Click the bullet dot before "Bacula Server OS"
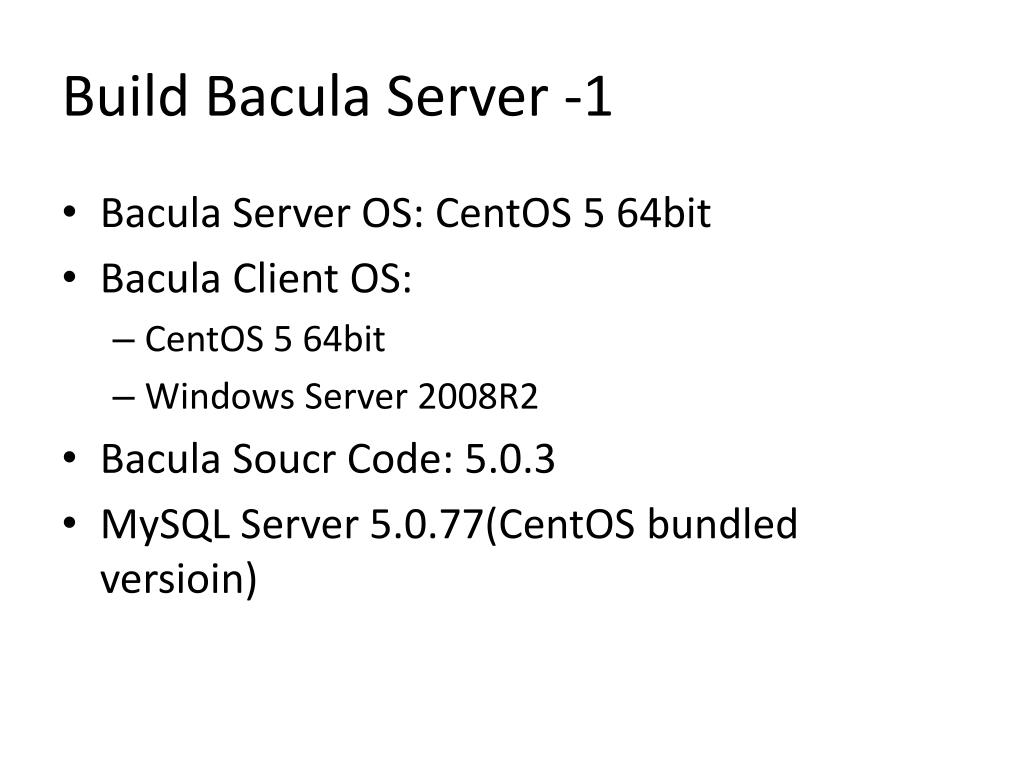 pyautogui.click(x=70, y=212)
